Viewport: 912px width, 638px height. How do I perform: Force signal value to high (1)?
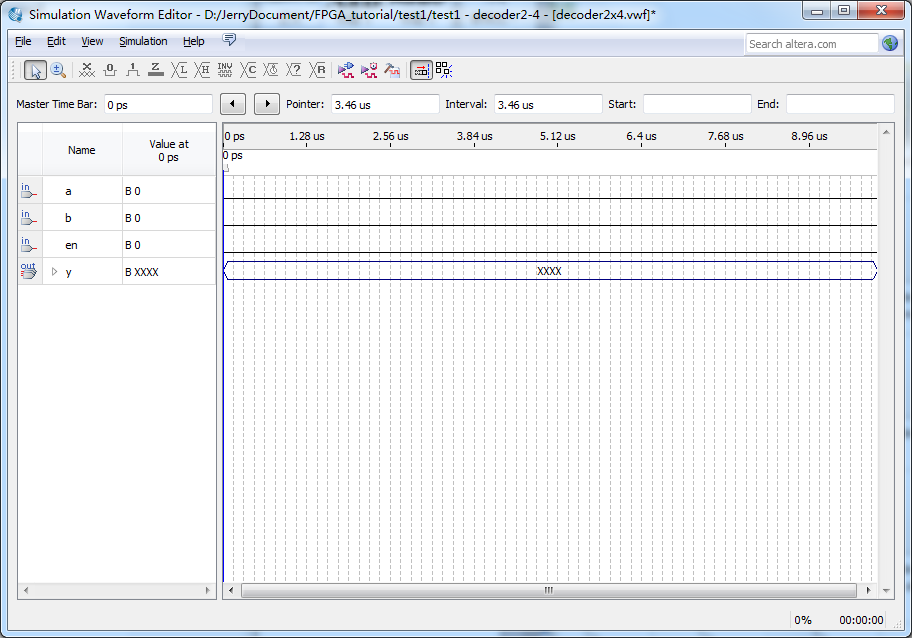131,70
